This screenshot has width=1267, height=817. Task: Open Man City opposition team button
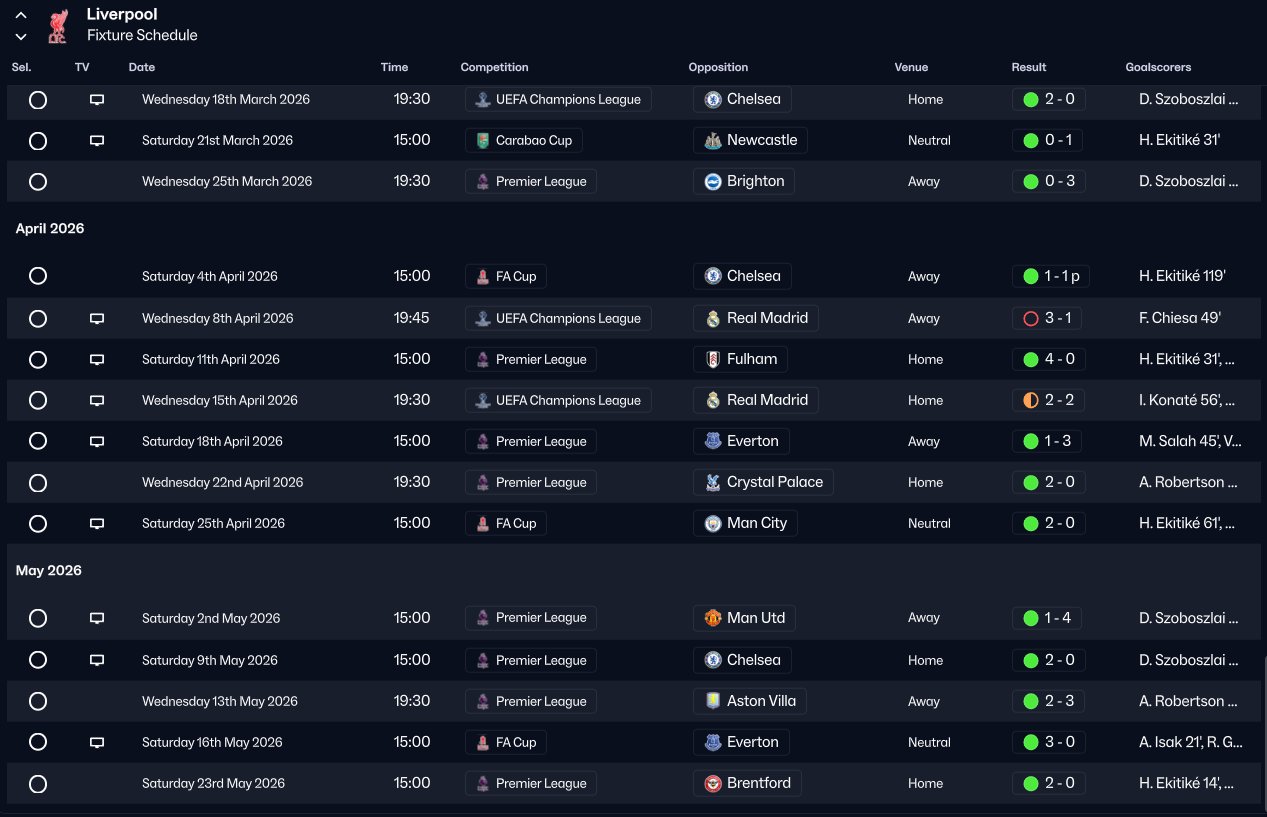coord(745,523)
